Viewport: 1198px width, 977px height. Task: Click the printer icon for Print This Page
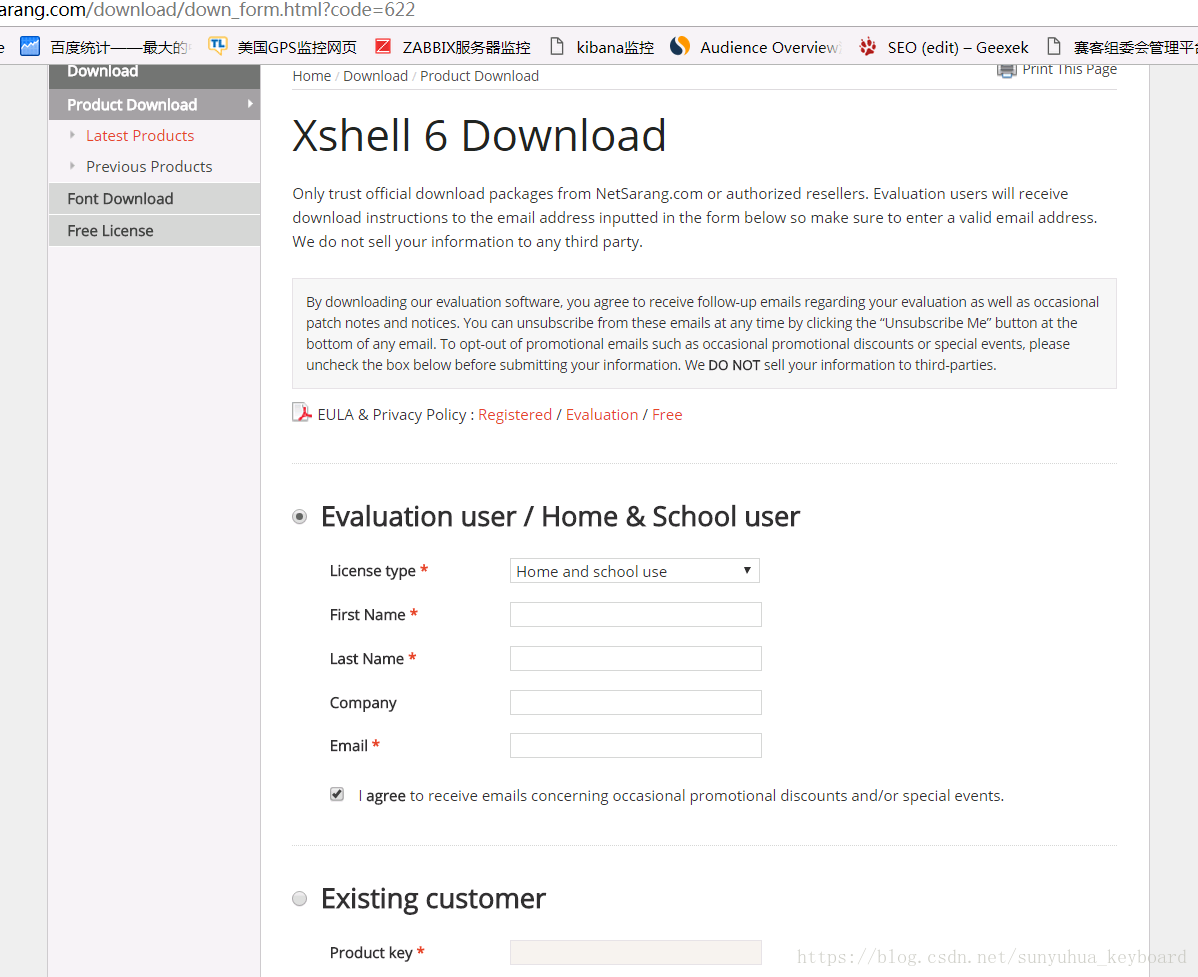click(x=1006, y=70)
